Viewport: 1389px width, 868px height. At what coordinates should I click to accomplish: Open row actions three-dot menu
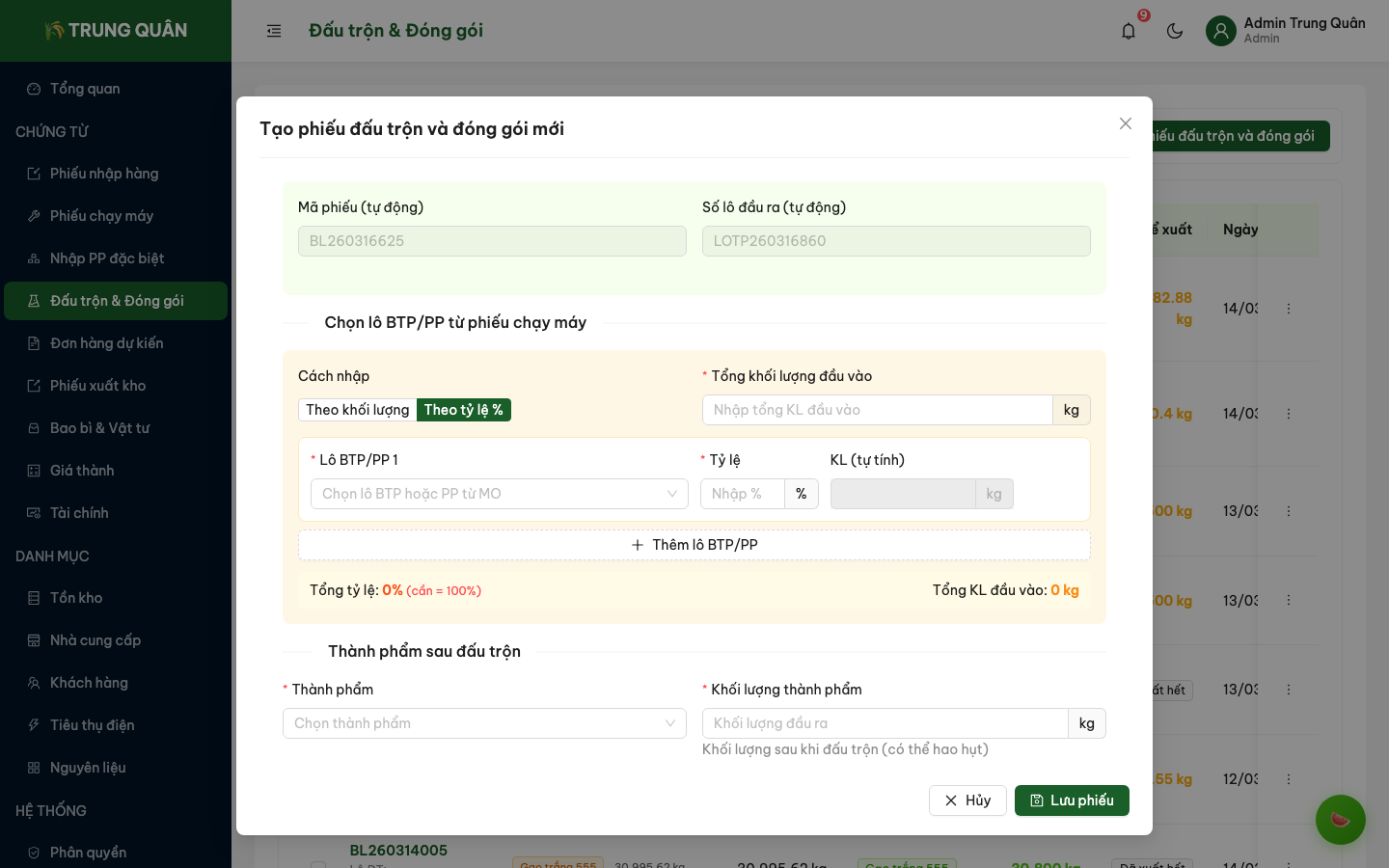coord(1288,309)
